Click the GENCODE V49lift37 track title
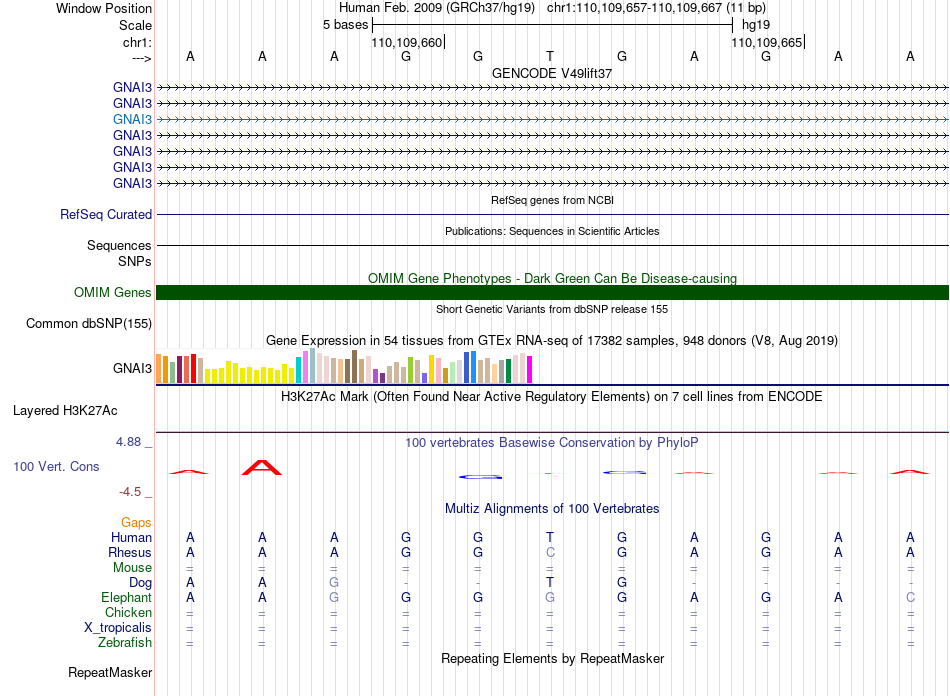950x696 pixels. click(552, 73)
